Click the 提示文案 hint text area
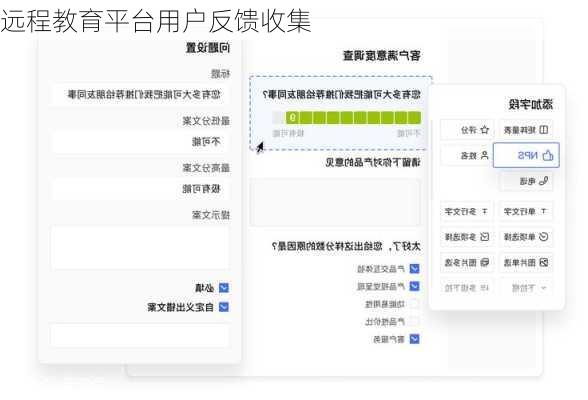This screenshot has height=400, width=588. click(140, 247)
